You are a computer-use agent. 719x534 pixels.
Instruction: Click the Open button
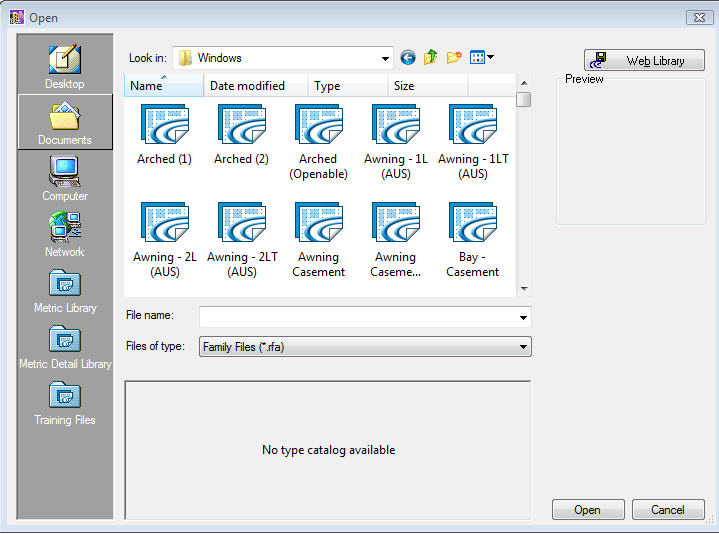pos(588,510)
